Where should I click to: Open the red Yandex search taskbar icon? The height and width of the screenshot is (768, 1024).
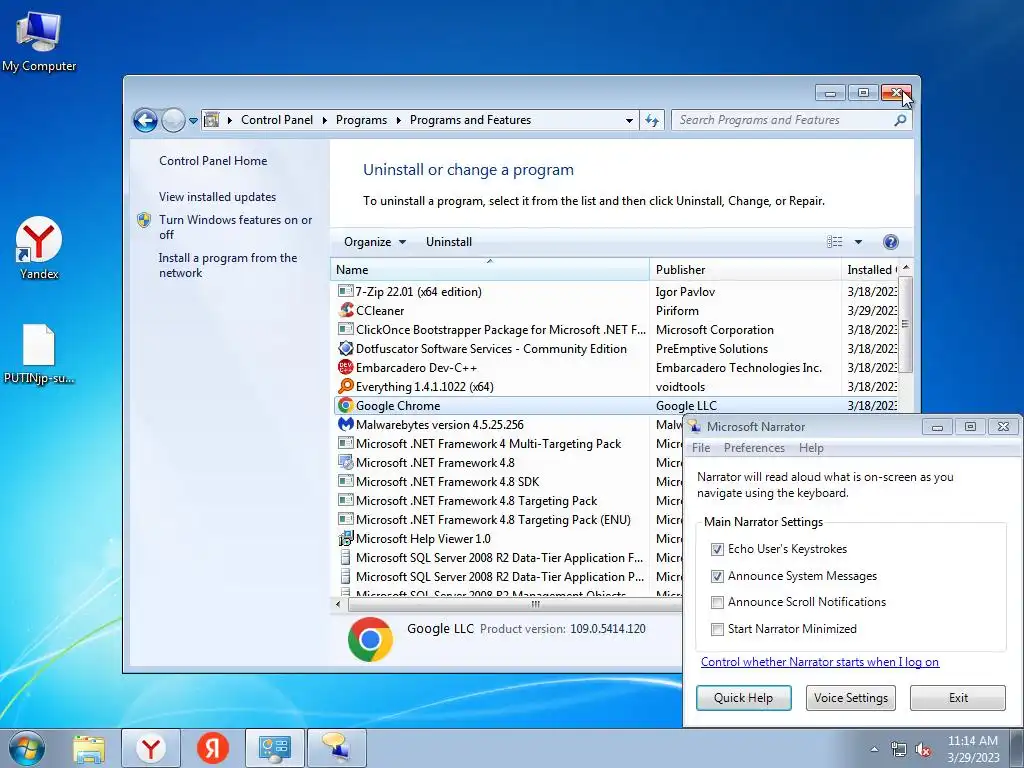coord(213,748)
